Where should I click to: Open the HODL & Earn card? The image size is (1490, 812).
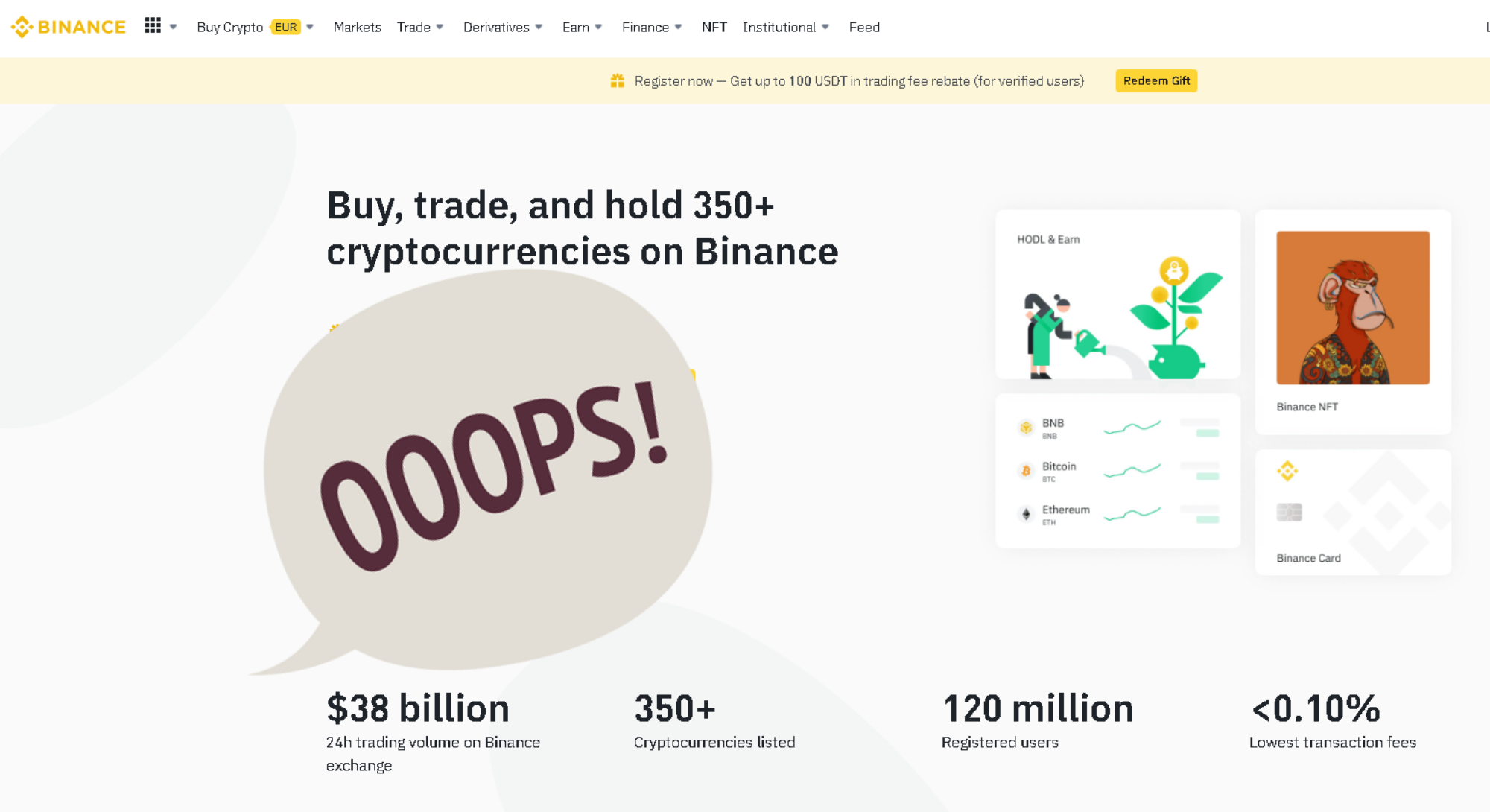[x=1117, y=296]
